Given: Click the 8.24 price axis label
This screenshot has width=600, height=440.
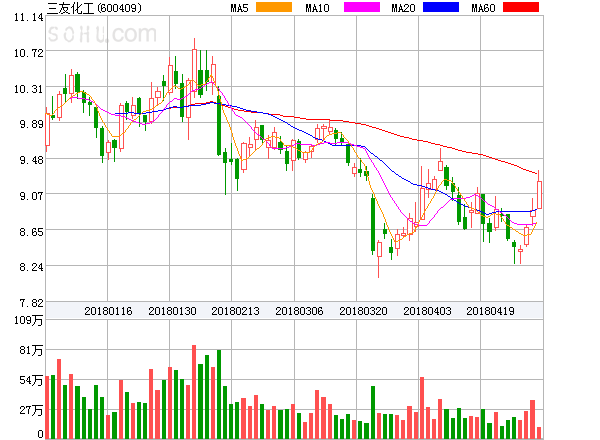Looking at the screenshot, I should 32,267.
